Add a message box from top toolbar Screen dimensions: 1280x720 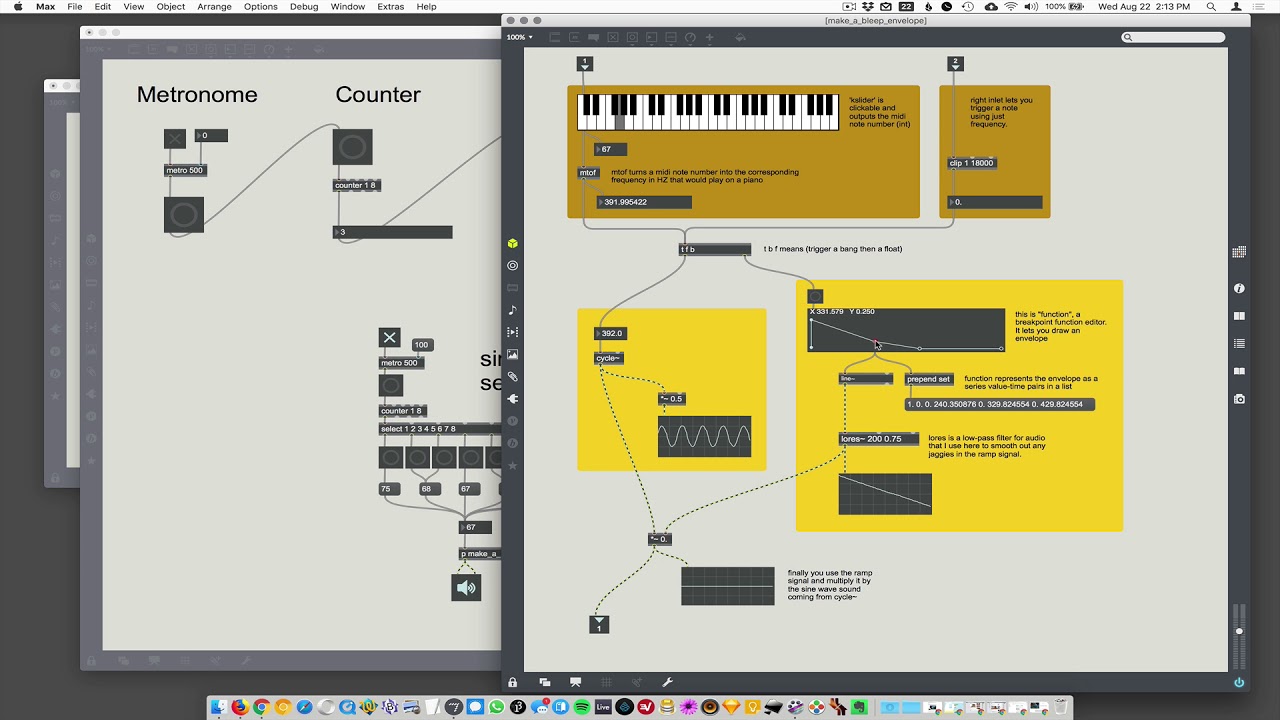coord(574,37)
